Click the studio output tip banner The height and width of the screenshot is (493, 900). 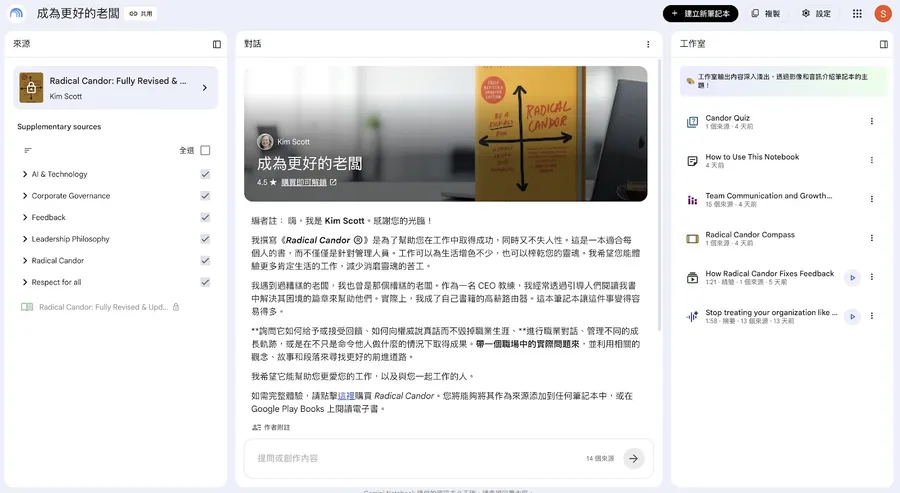click(x=783, y=80)
